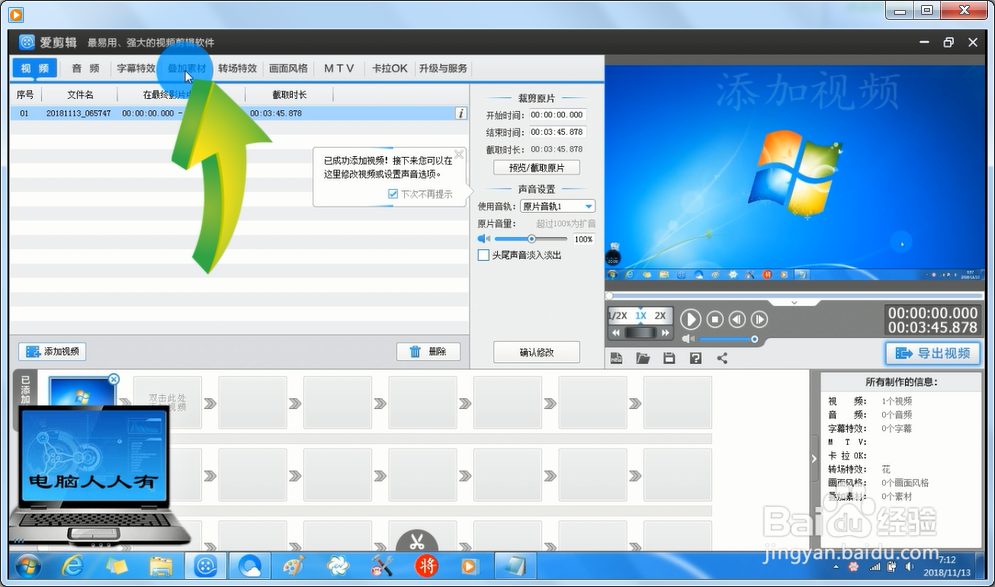Click the new project icon below player
The width and height of the screenshot is (995, 587).
(616, 359)
